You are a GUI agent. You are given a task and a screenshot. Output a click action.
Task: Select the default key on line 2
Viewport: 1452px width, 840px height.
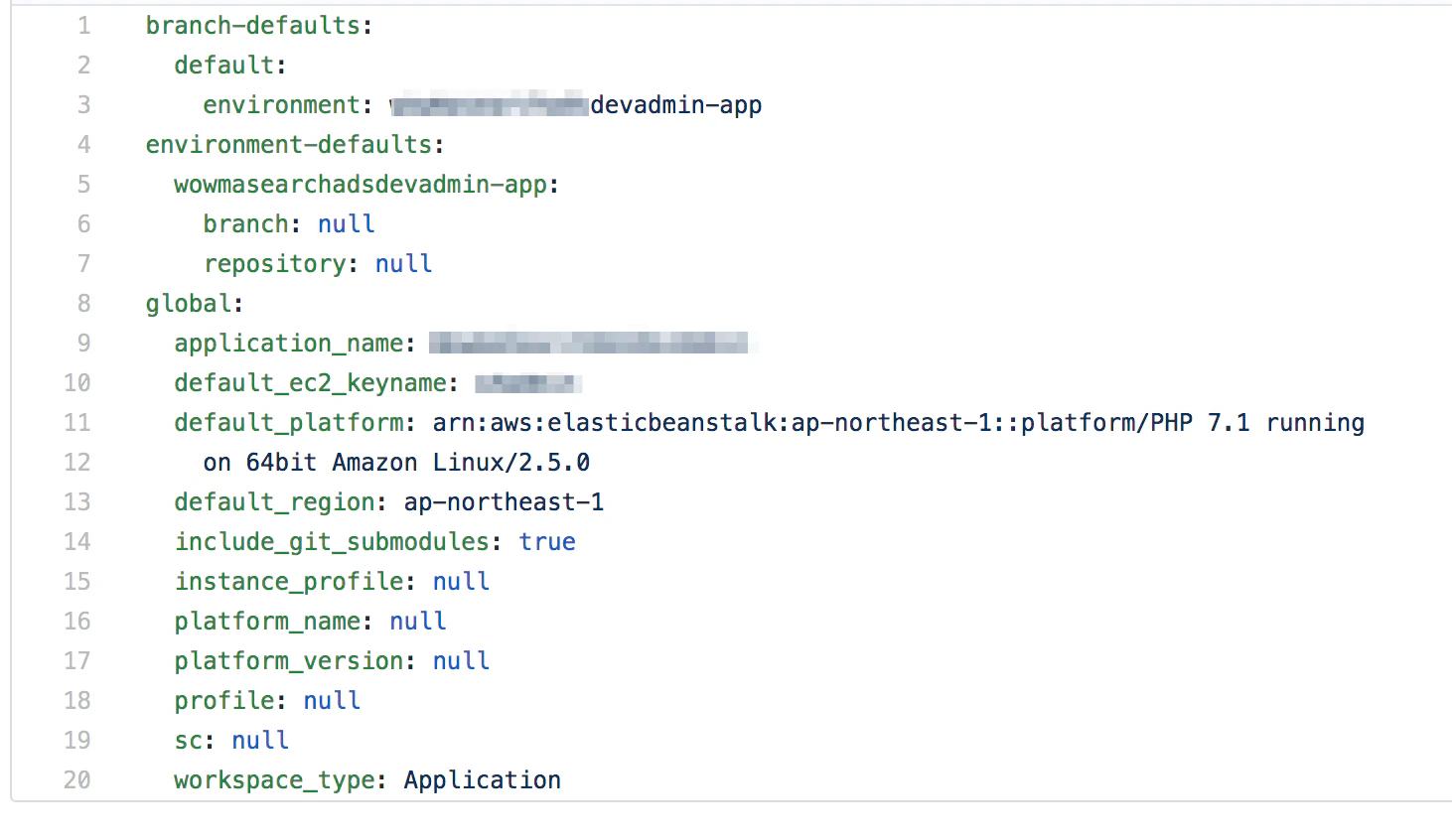[223, 66]
